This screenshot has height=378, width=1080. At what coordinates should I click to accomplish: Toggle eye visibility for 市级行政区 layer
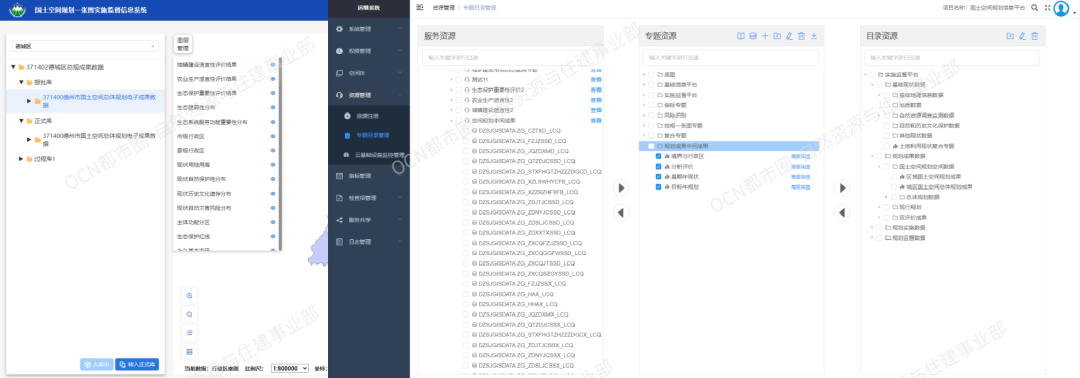click(273, 136)
